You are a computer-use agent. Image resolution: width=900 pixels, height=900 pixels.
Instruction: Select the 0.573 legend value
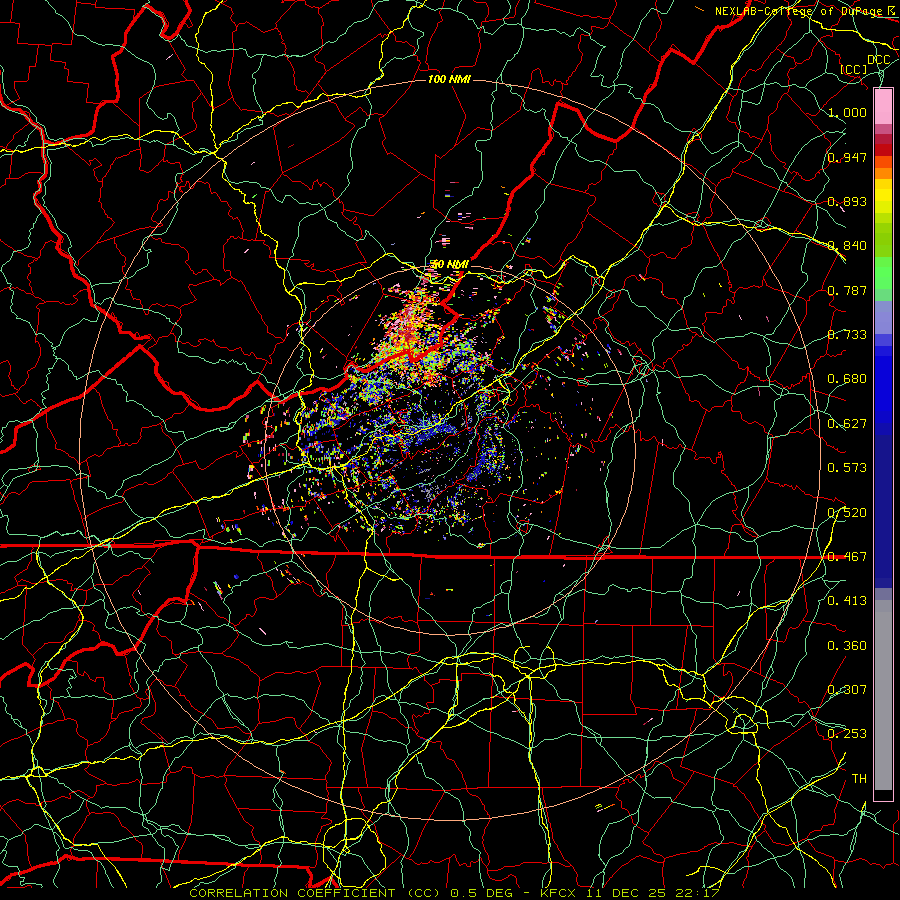(847, 468)
